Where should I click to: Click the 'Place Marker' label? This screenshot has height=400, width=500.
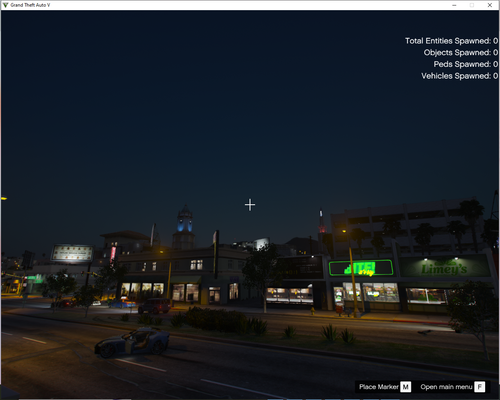click(379, 387)
